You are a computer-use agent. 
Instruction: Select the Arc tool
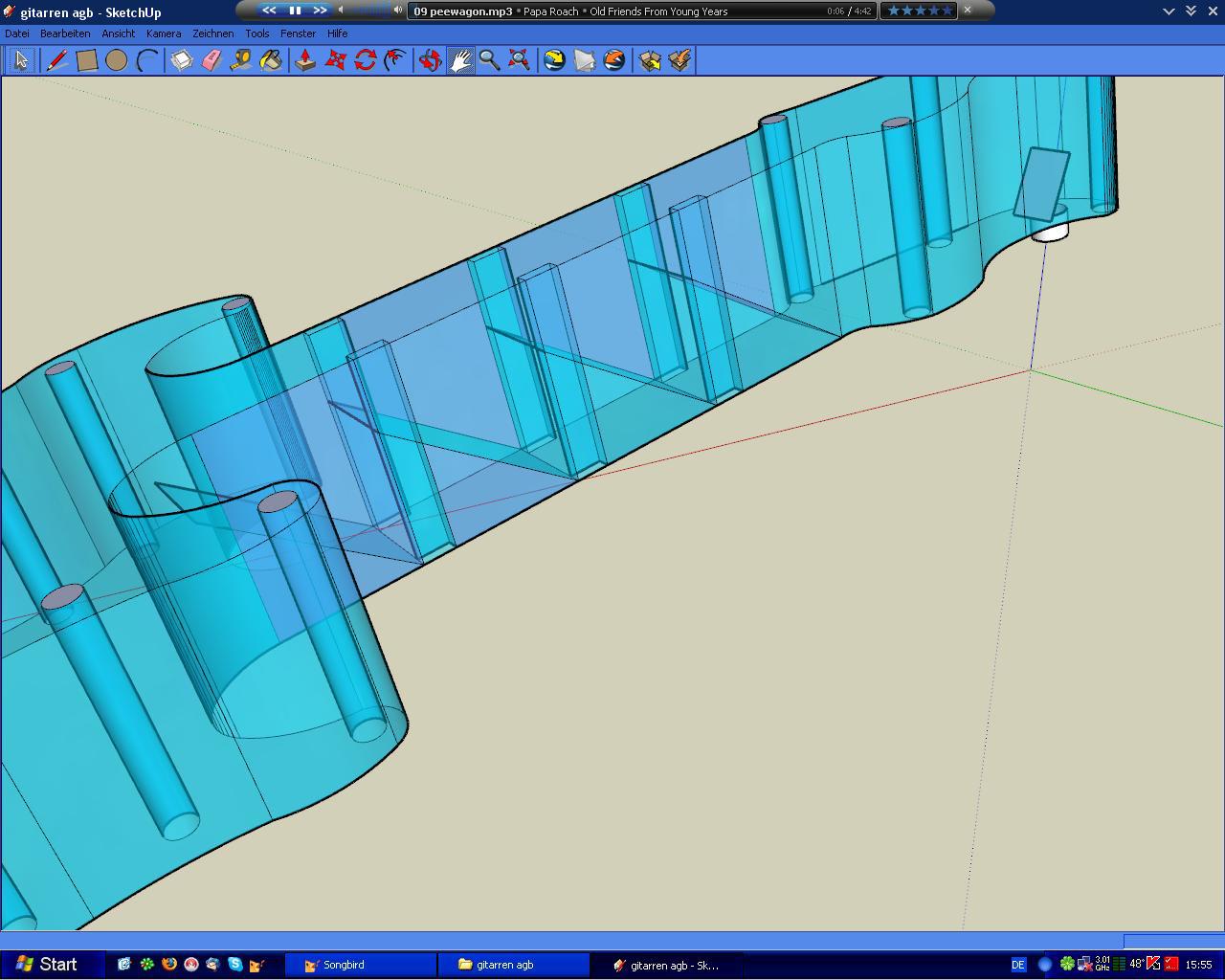tap(146, 61)
